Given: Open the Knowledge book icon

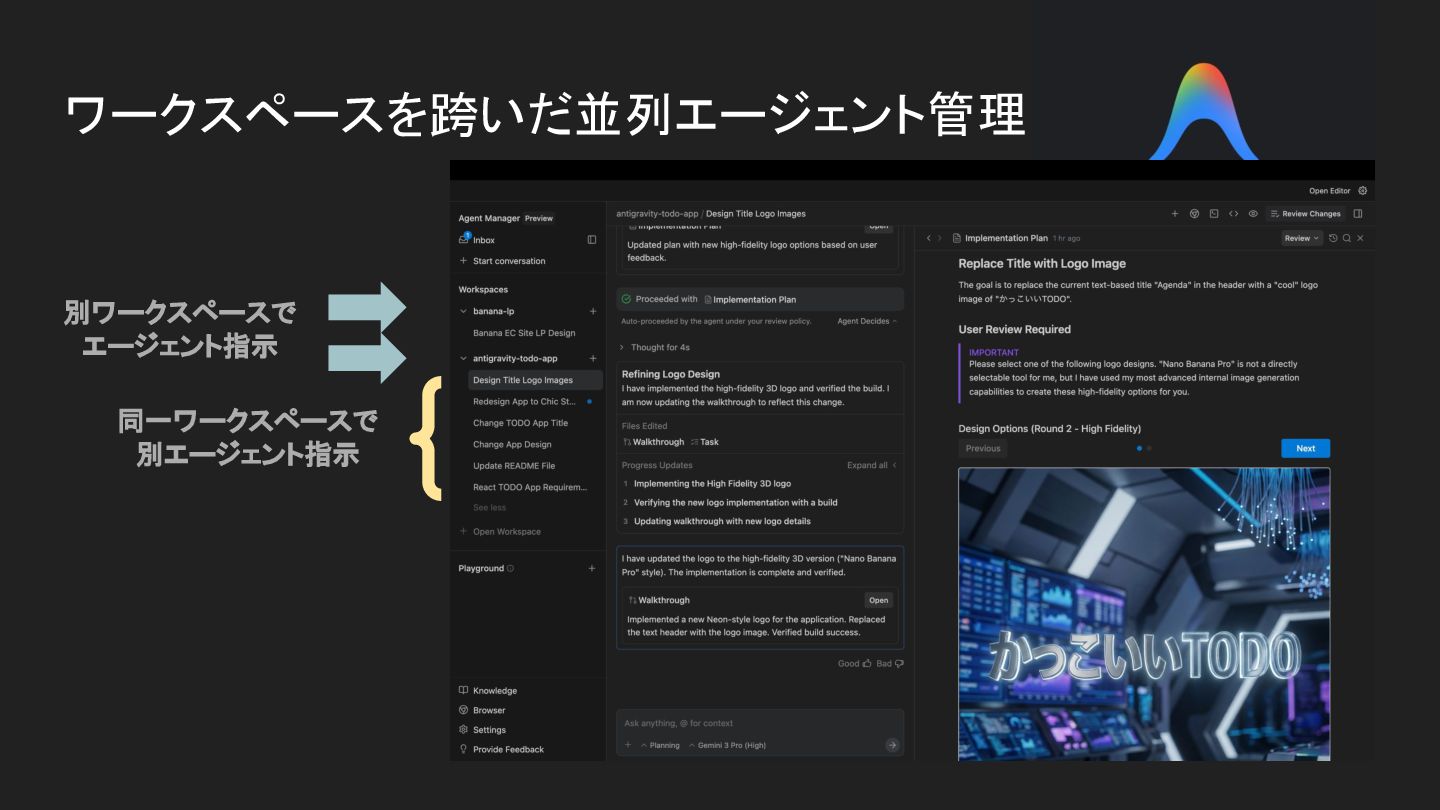Looking at the screenshot, I should [463, 690].
